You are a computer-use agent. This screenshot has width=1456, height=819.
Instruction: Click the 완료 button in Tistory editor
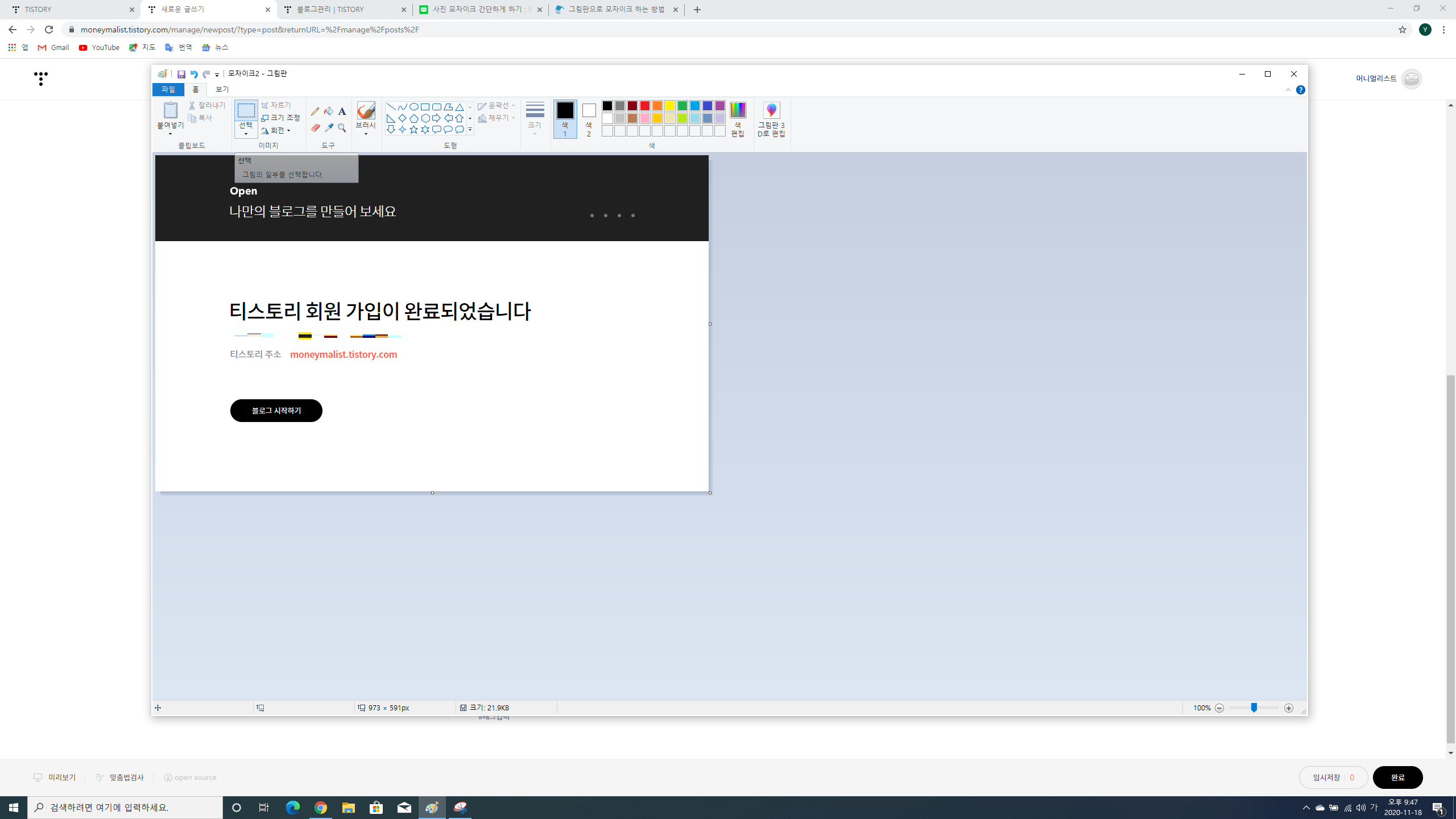pyautogui.click(x=1397, y=777)
